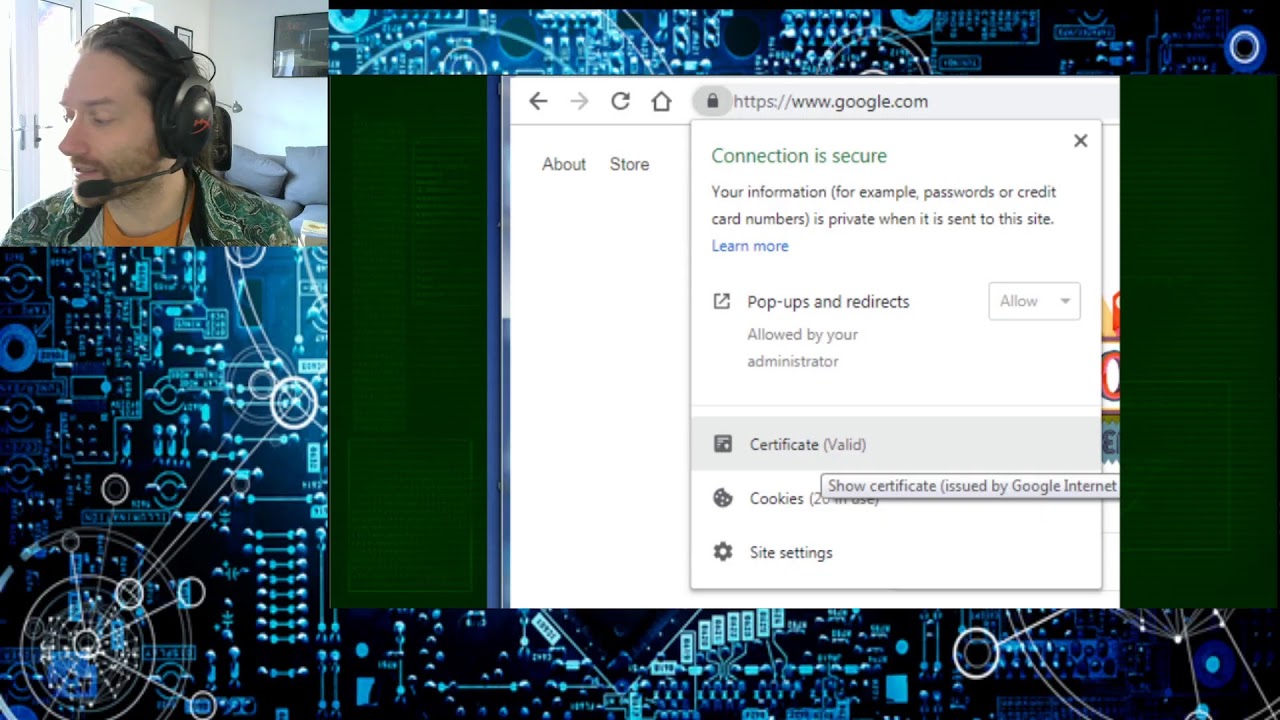Click the padlock site info icon
Viewport: 1280px width, 720px height.
tap(712, 101)
